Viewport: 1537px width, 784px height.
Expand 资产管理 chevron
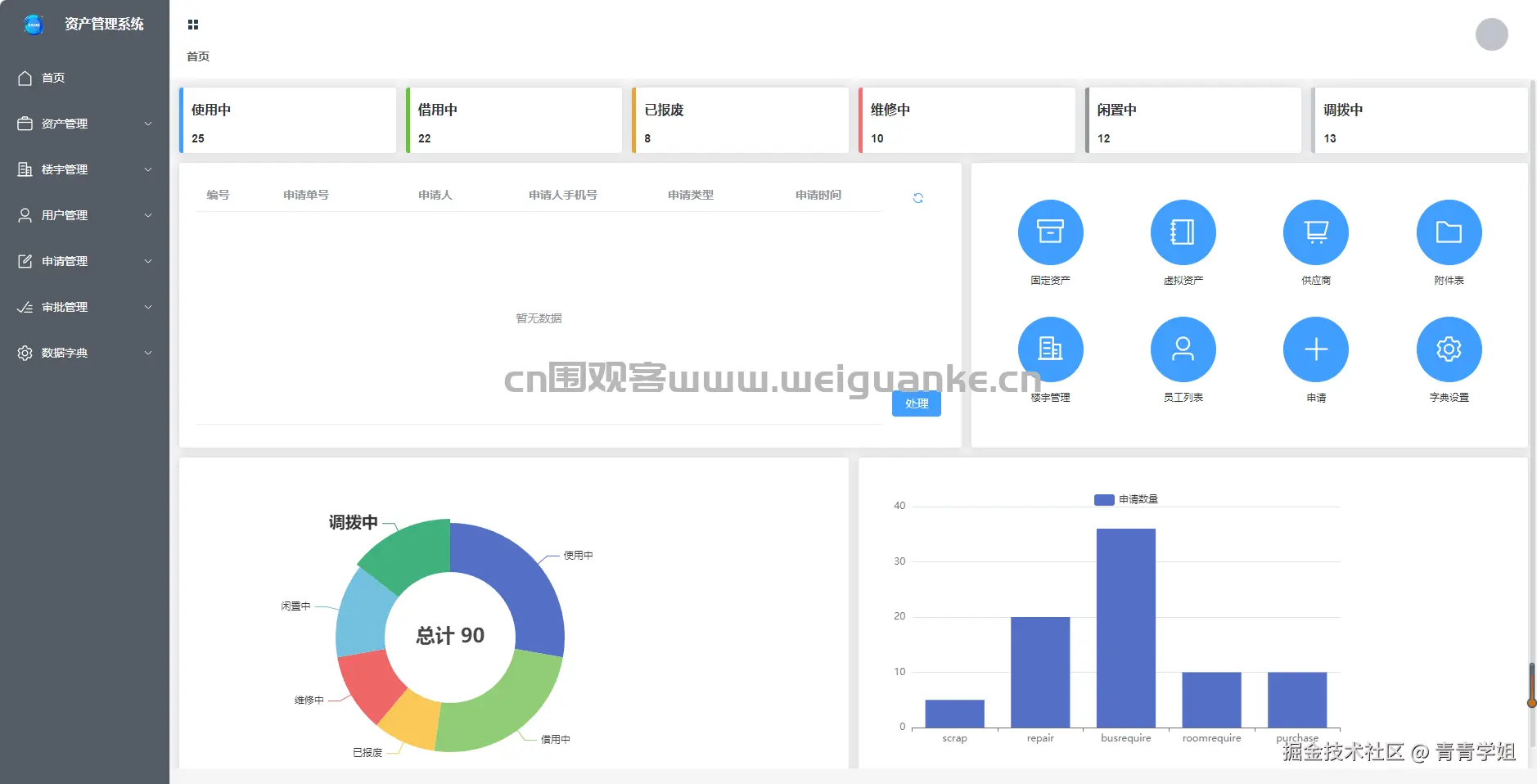tap(148, 124)
